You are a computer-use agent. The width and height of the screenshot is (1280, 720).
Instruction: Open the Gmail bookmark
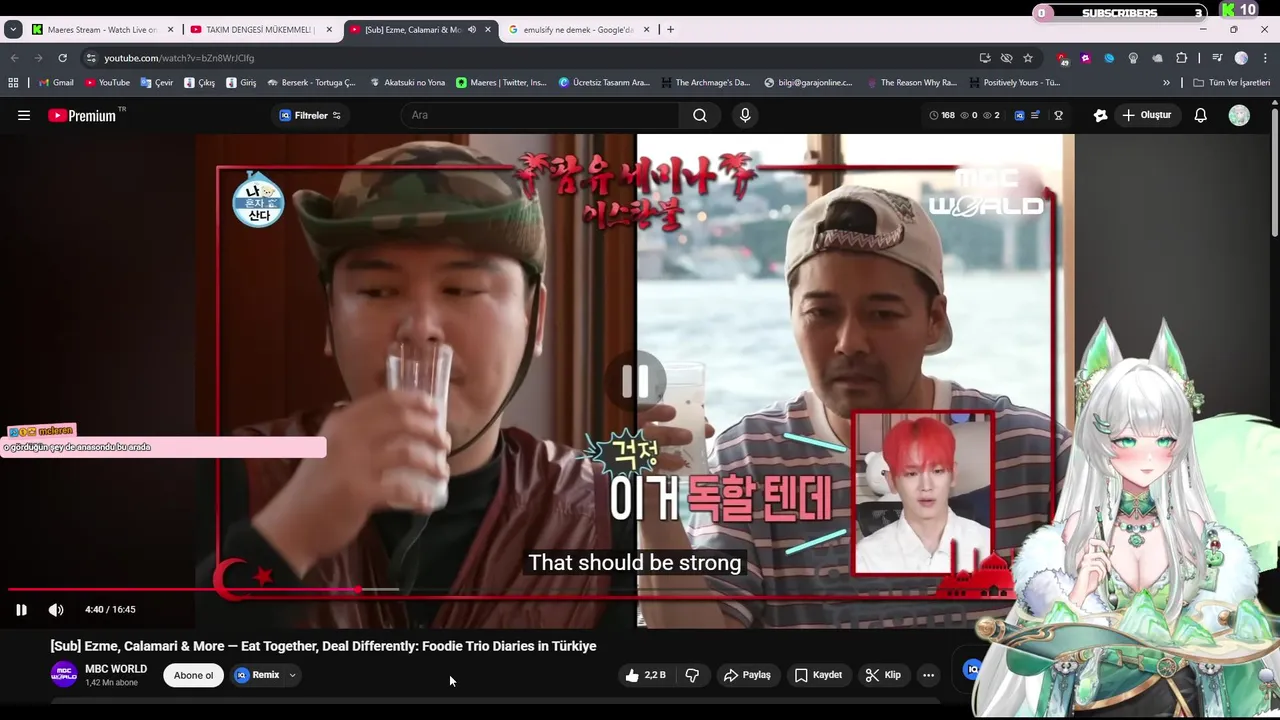pos(56,83)
